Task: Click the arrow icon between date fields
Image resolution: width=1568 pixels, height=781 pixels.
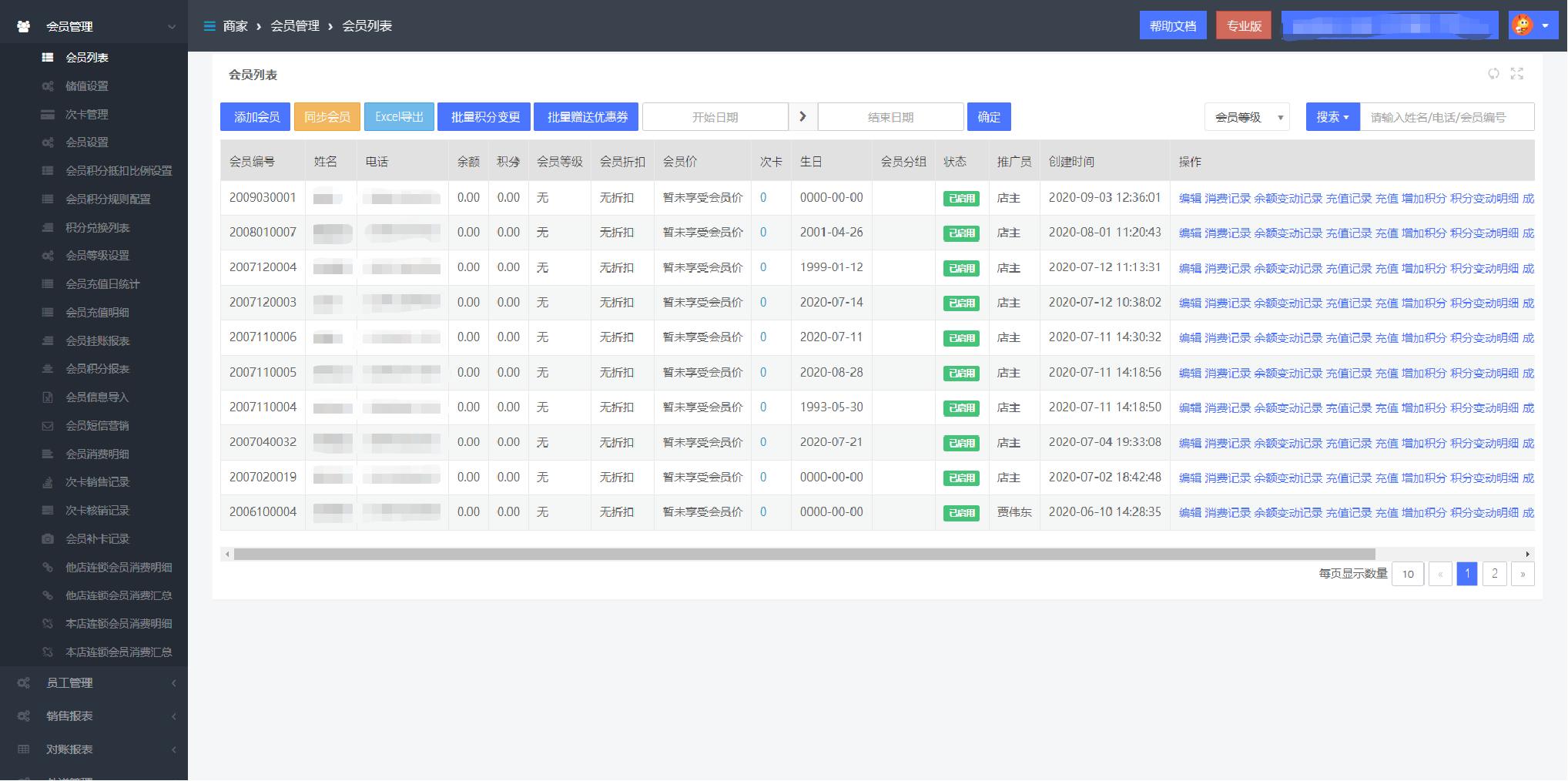Action: [802, 117]
